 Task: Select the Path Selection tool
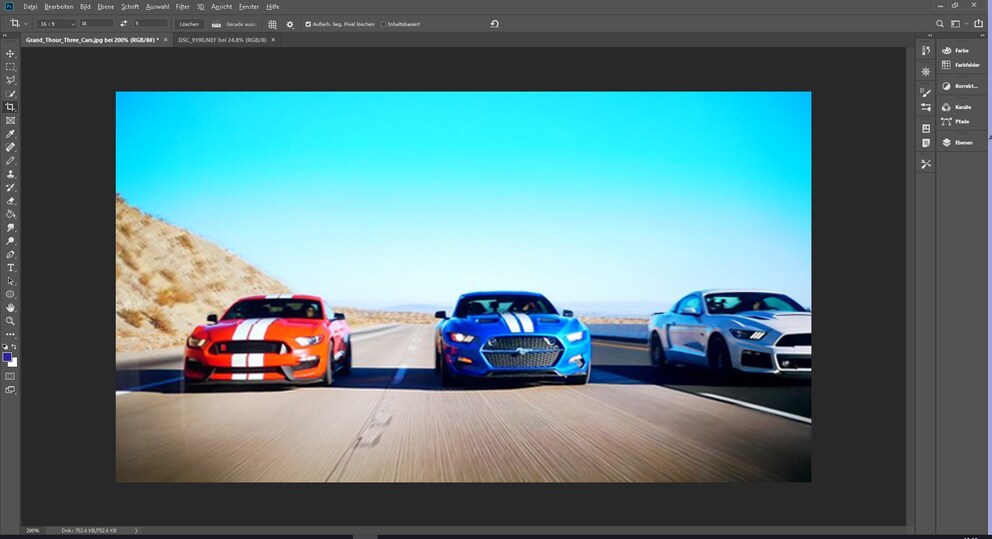pos(10,282)
